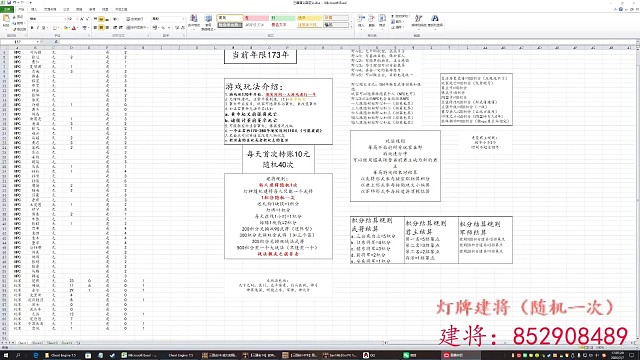Click the accounting currency format icon

tap(156, 28)
